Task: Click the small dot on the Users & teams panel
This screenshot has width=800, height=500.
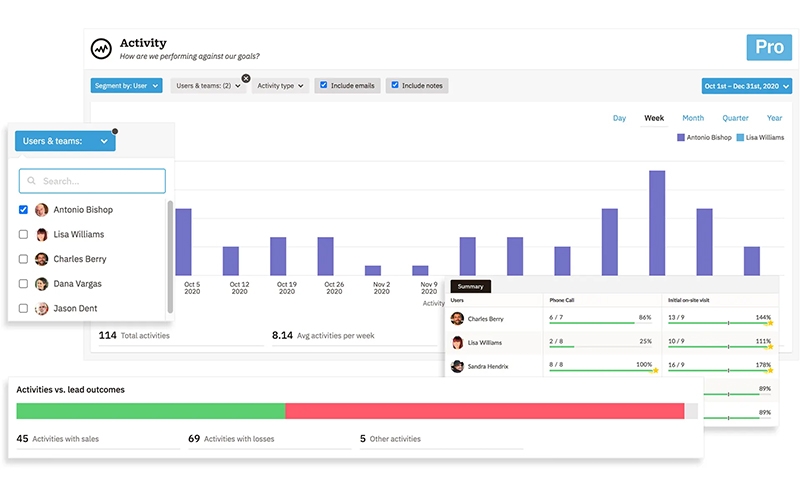Action: 115,131
